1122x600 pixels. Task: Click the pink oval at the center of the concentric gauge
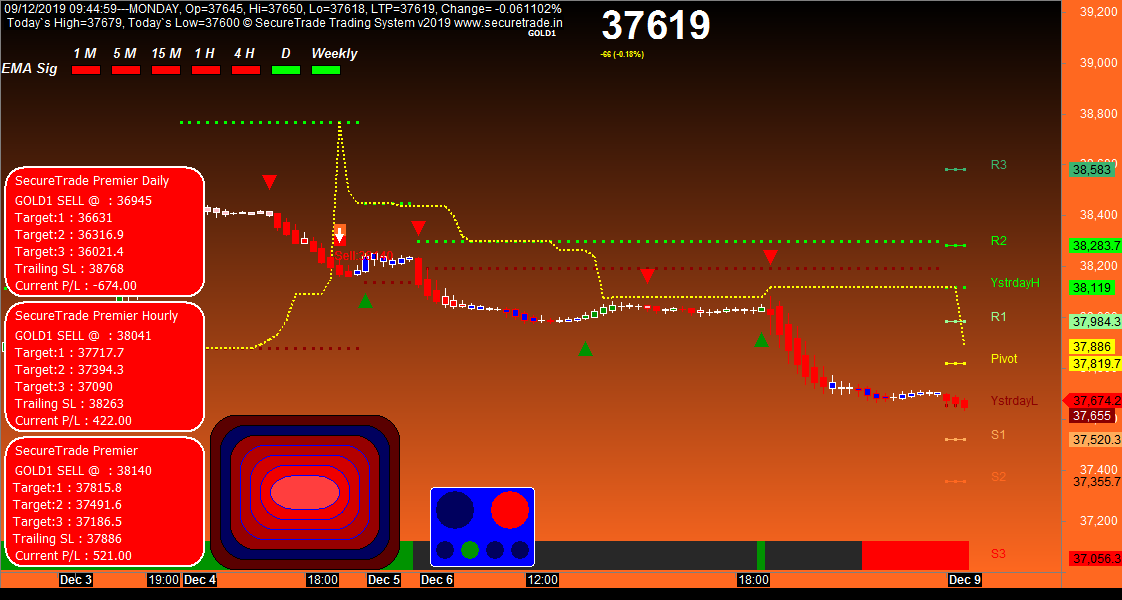[304, 492]
